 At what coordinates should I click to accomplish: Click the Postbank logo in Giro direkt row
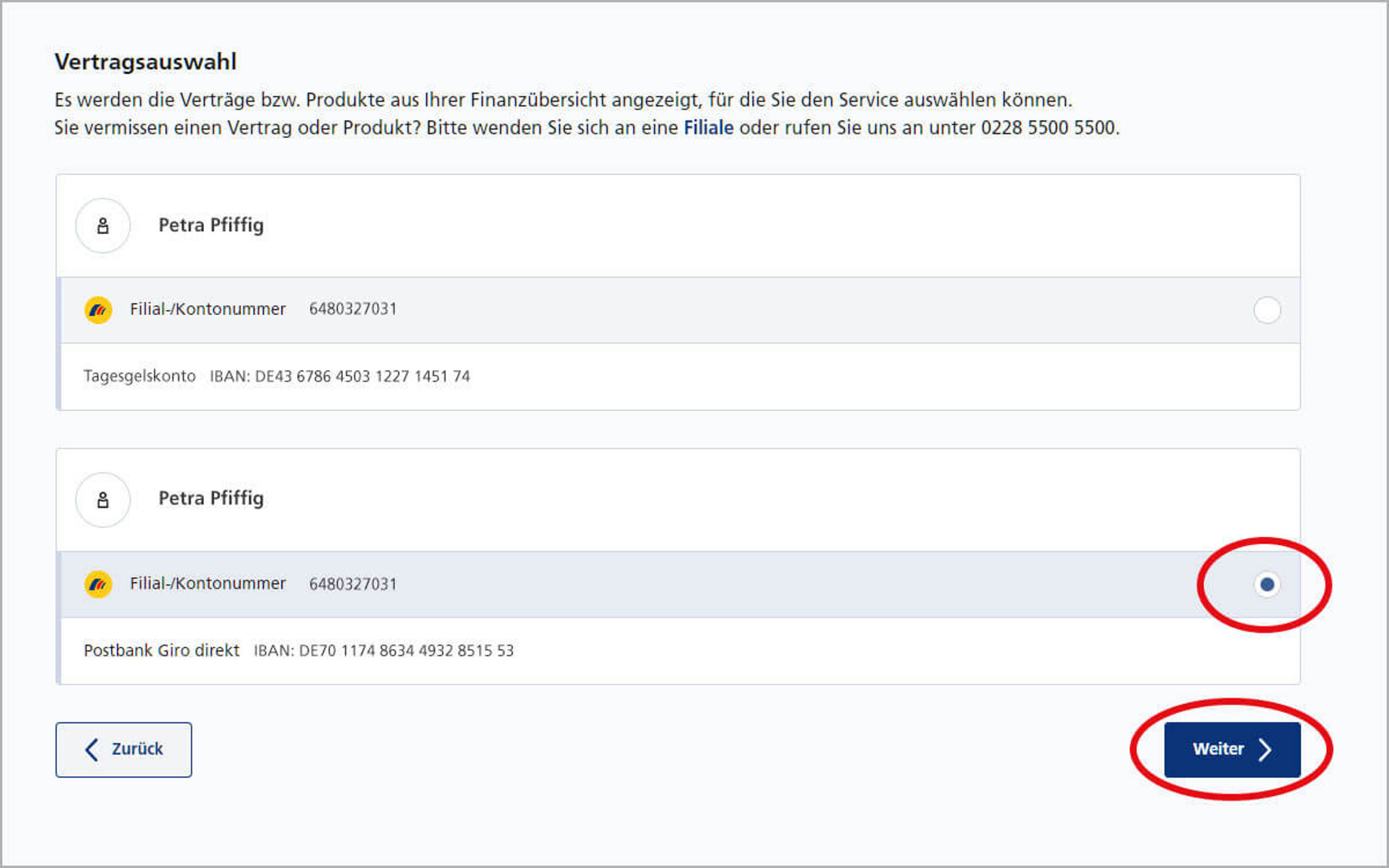point(98,584)
